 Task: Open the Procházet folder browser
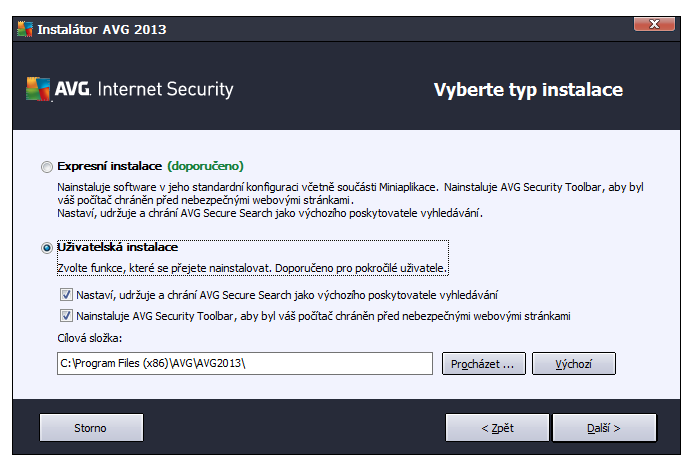(x=484, y=364)
